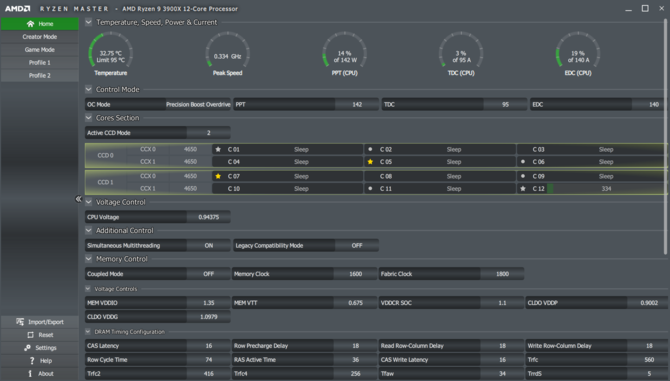Collapse the Cores Section
This screenshot has width=670, height=381.
(x=88, y=117)
